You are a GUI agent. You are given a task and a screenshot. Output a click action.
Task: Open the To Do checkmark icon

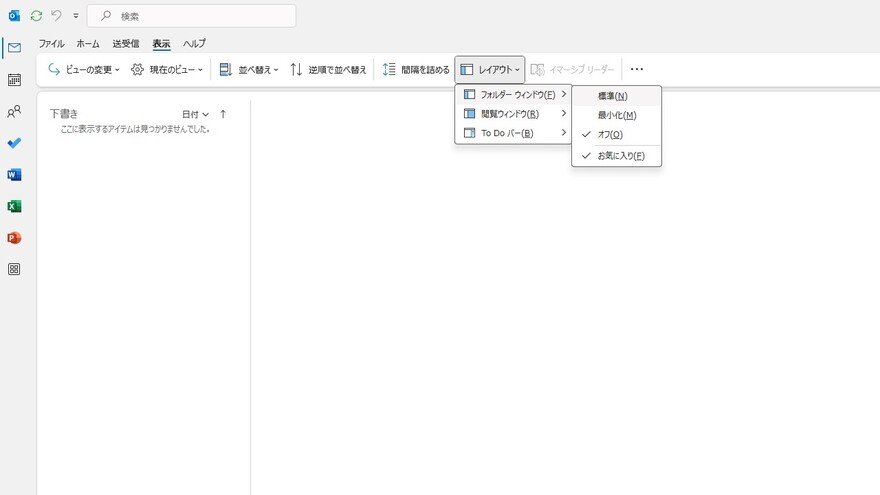click(x=14, y=143)
